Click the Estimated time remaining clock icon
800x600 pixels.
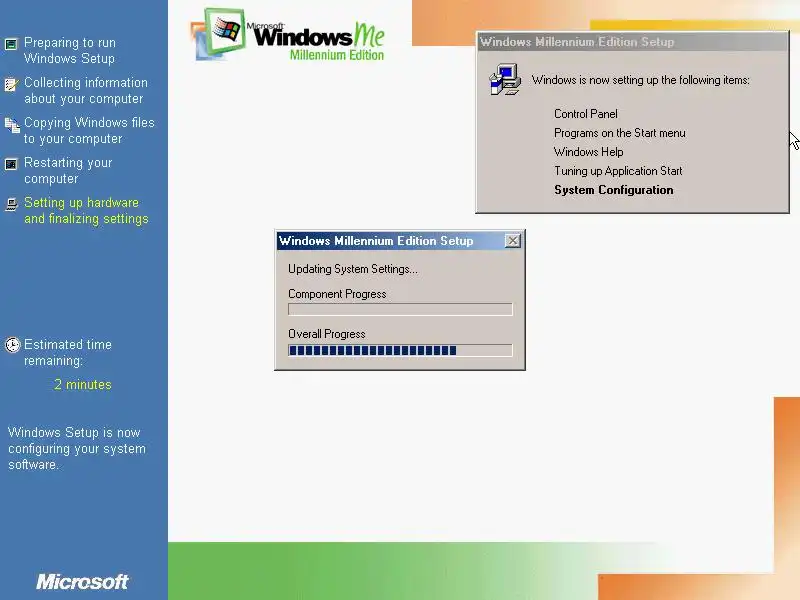point(12,345)
